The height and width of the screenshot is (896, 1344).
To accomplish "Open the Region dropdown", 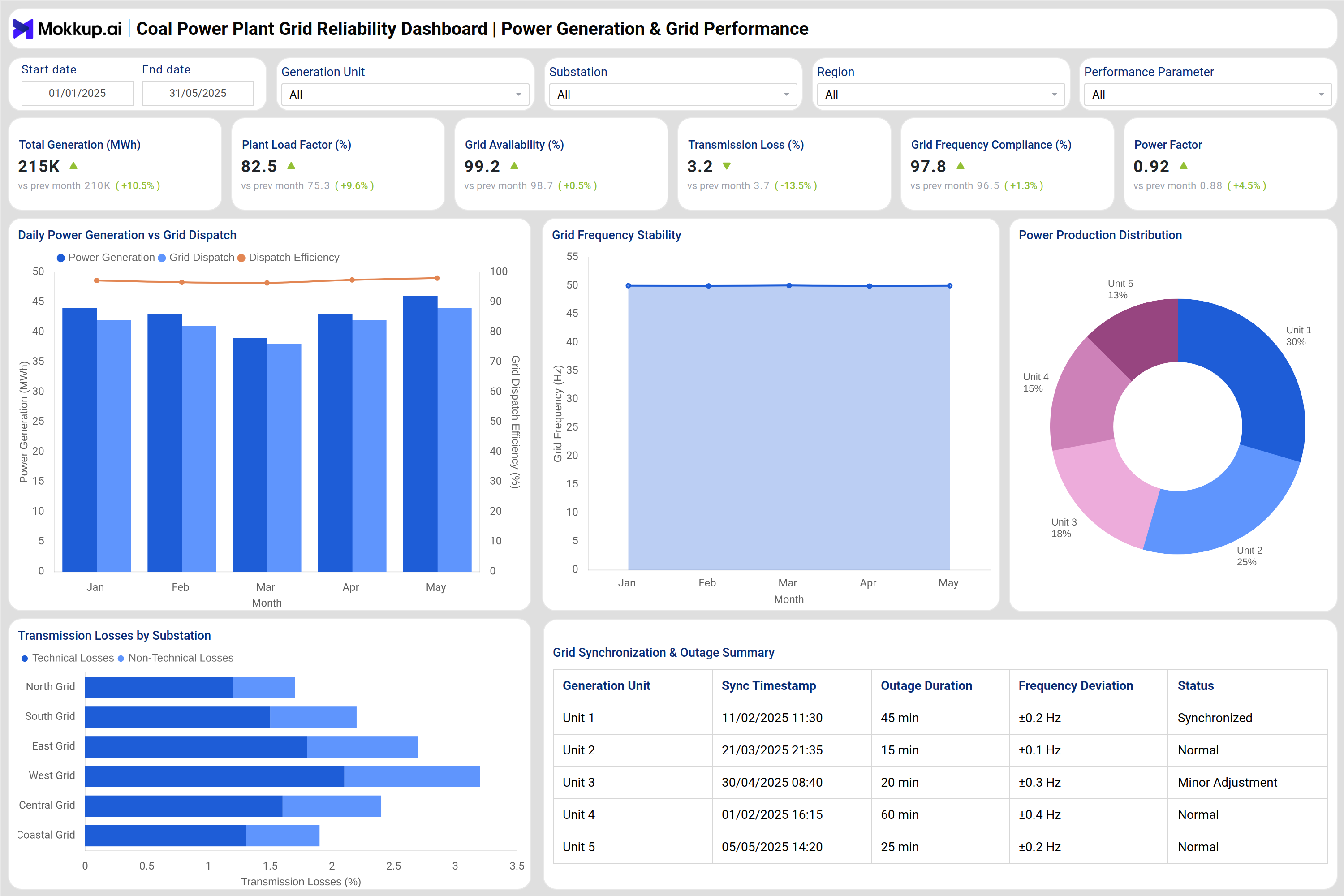I will pos(941,94).
